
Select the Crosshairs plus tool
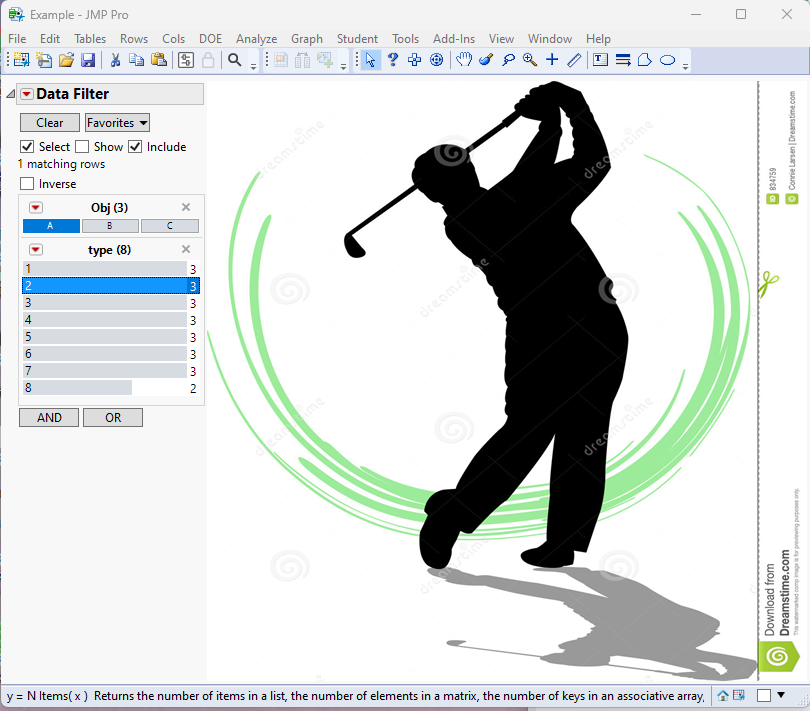[x=552, y=60]
